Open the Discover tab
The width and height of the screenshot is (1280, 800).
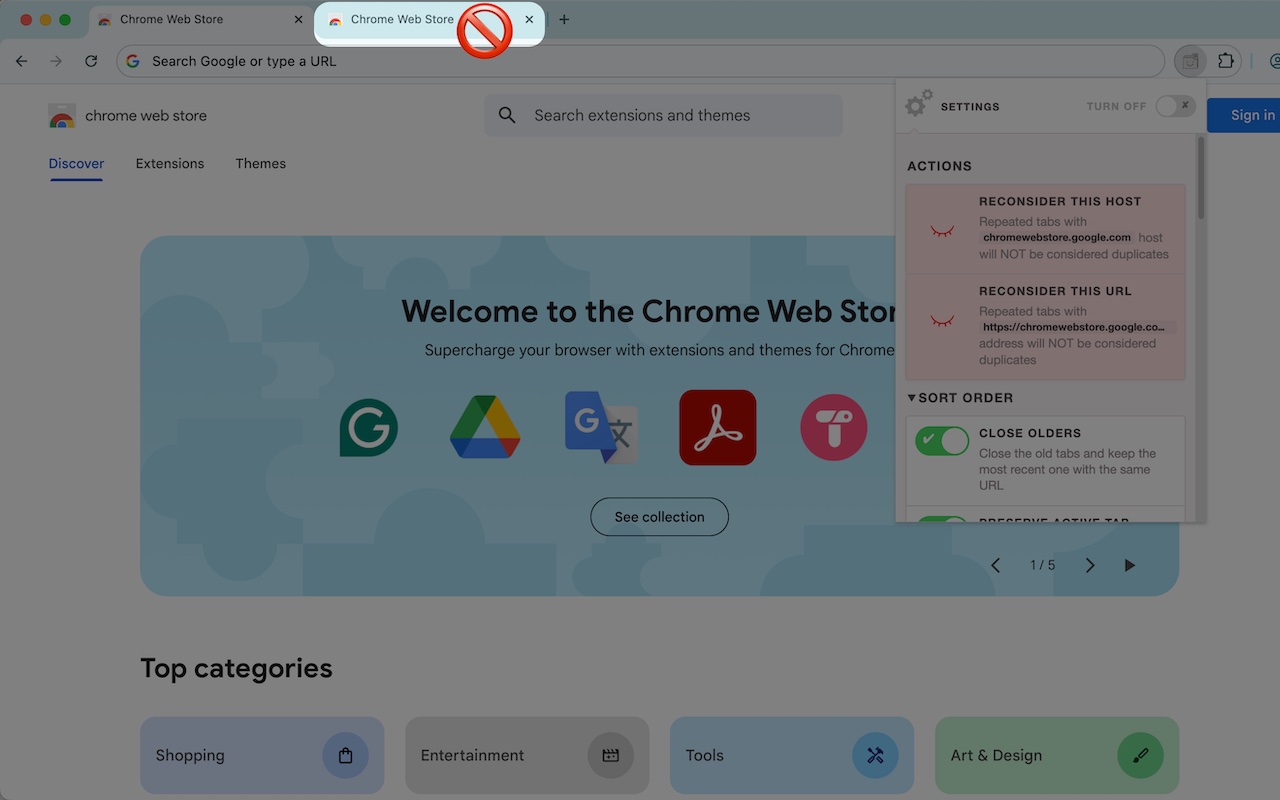[76, 164]
